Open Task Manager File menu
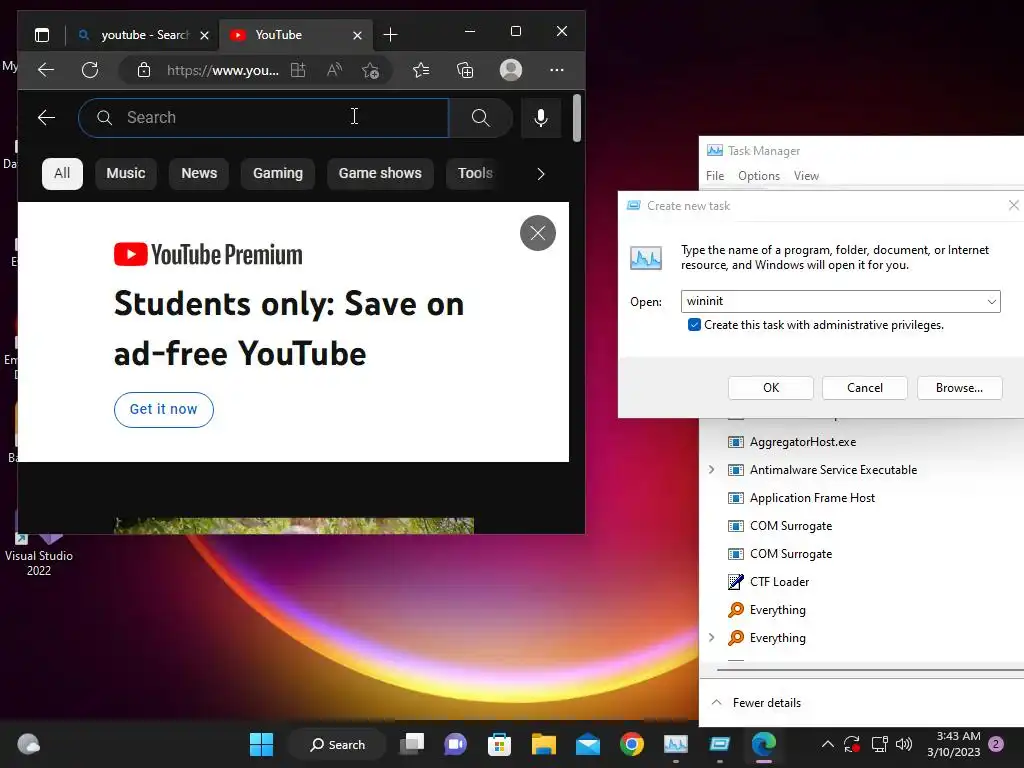Viewport: 1024px width, 768px height. click(x=715, y=176)
